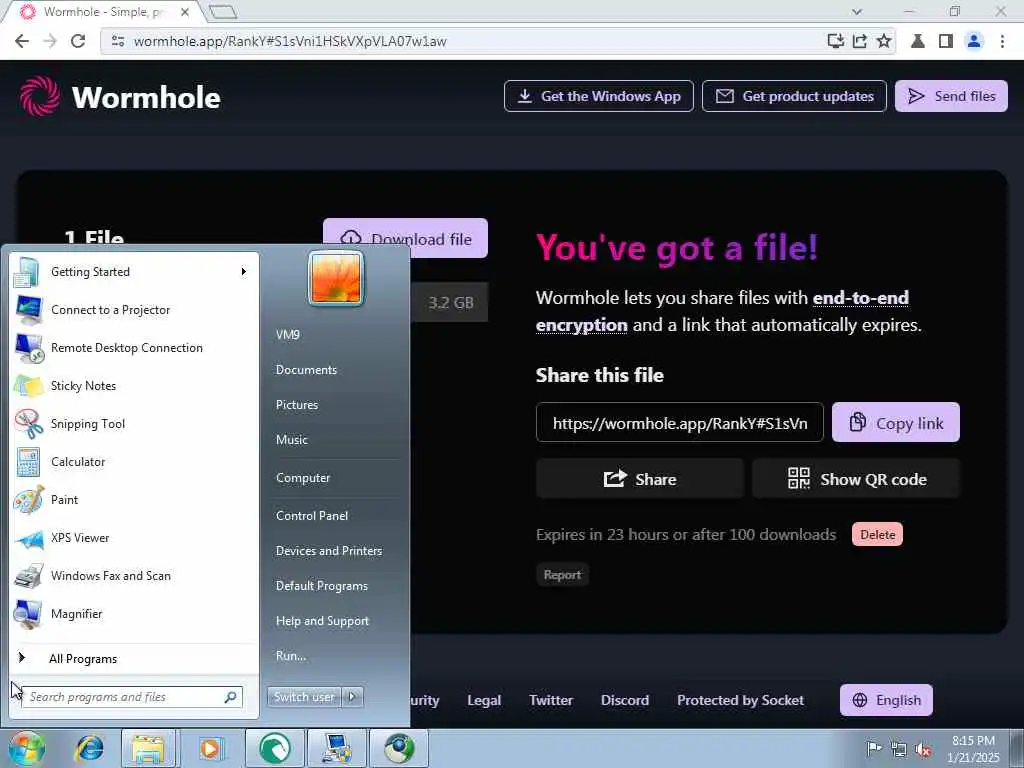
Task: Open the Twitter footer link
Action: pos(551,700)
